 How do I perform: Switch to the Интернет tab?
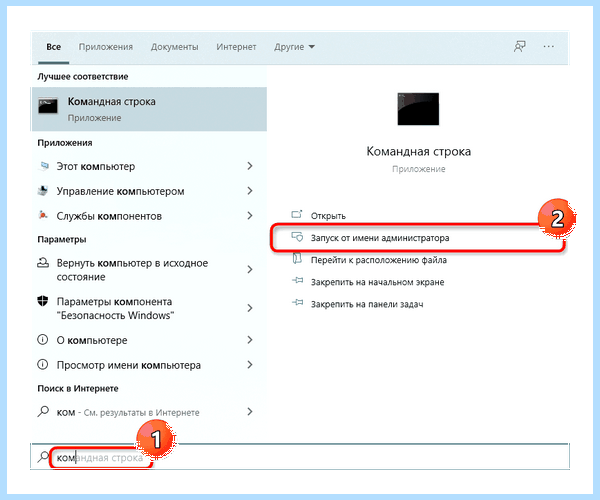[x=236, y=47]
